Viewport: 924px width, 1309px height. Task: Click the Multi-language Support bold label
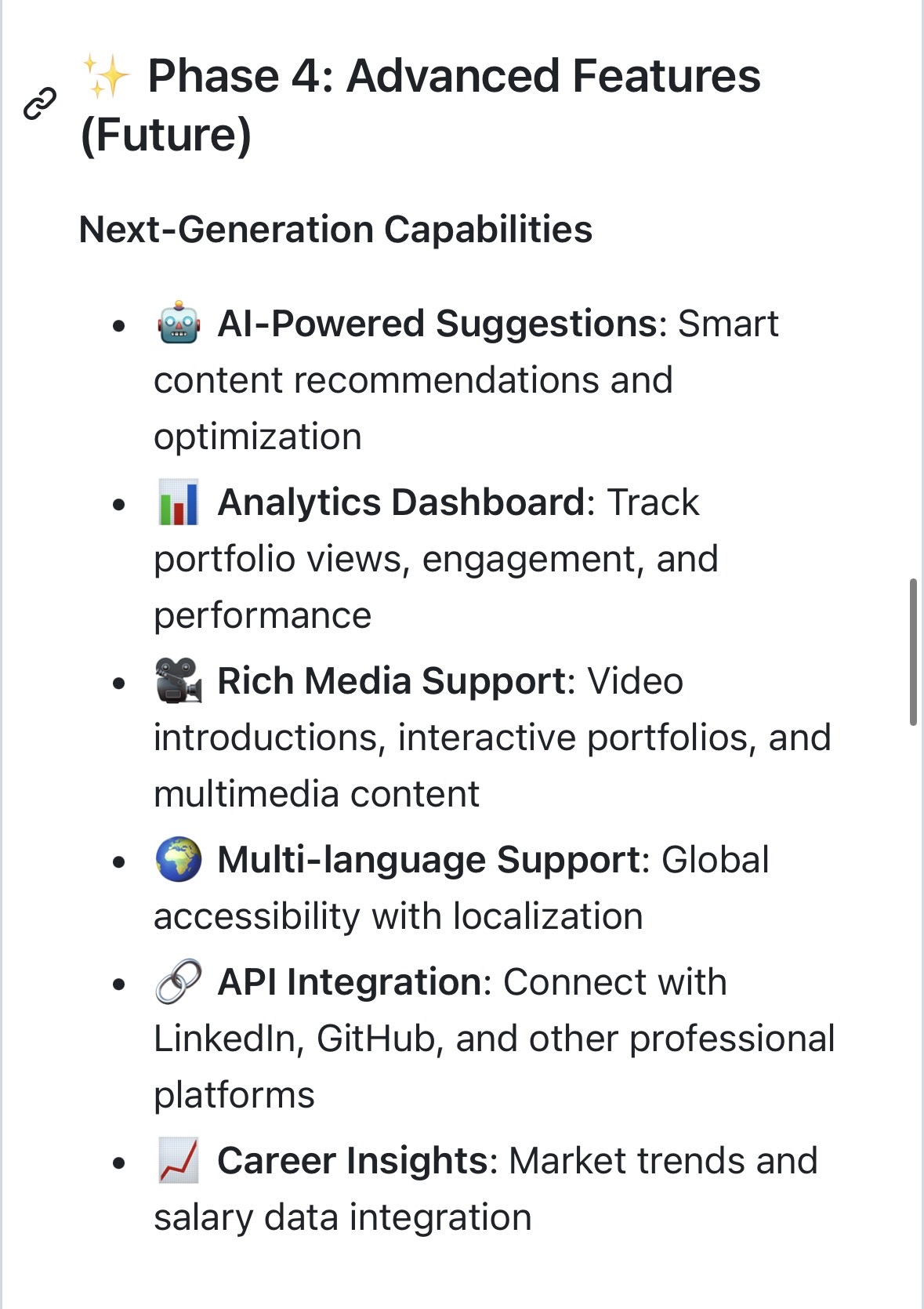429,859
